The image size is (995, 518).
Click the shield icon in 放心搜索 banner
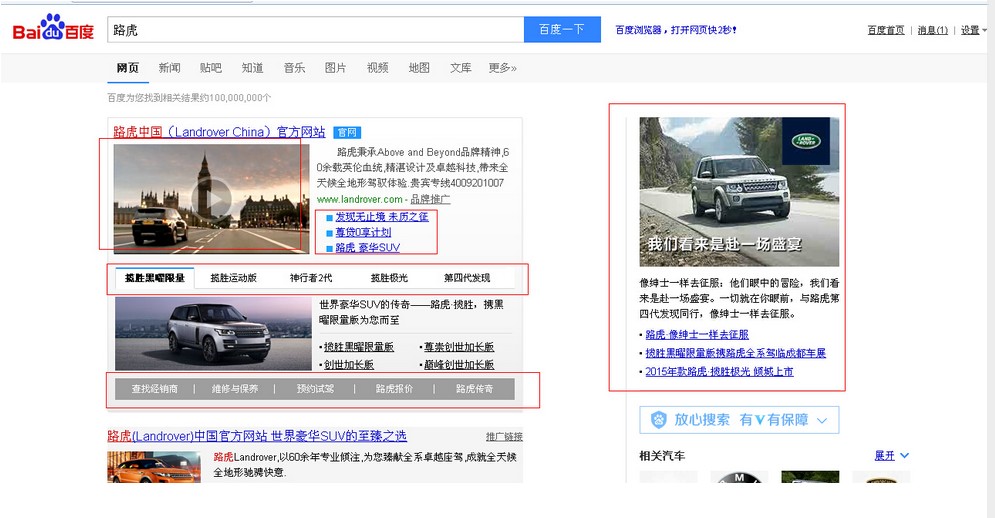(659, 420)
